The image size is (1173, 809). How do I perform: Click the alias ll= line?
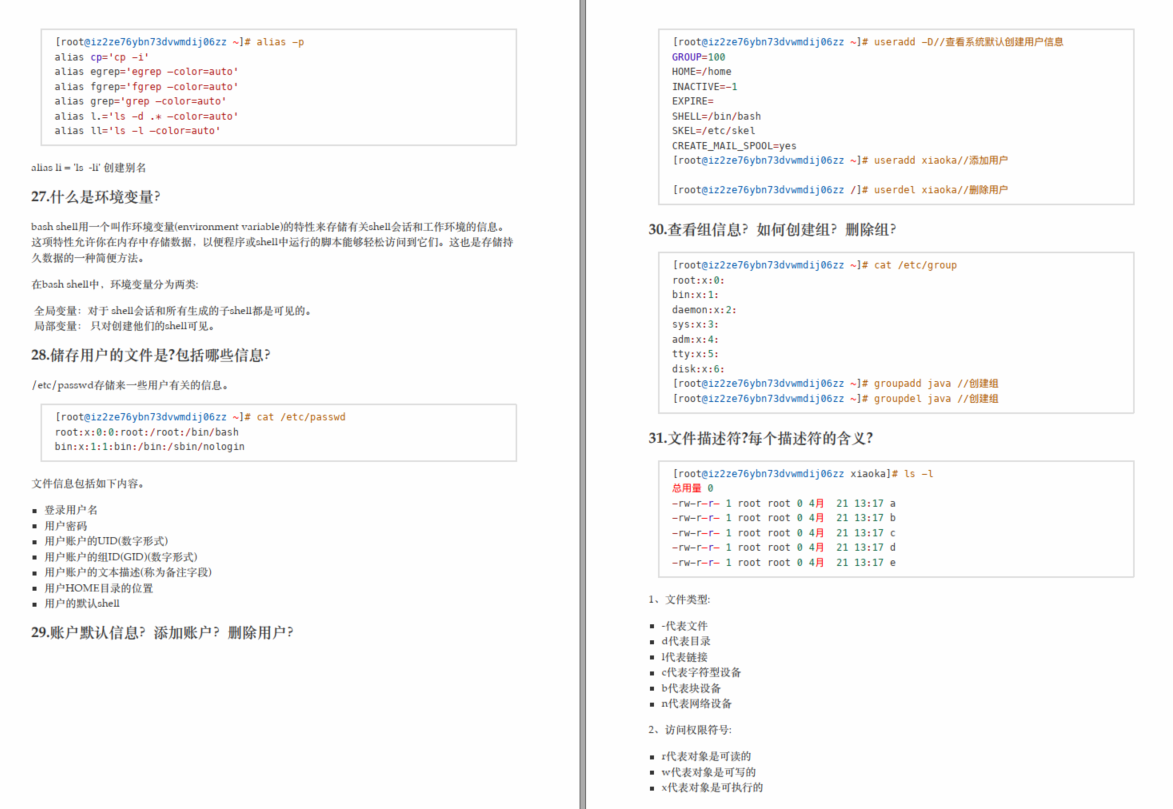tap(138, 130)
